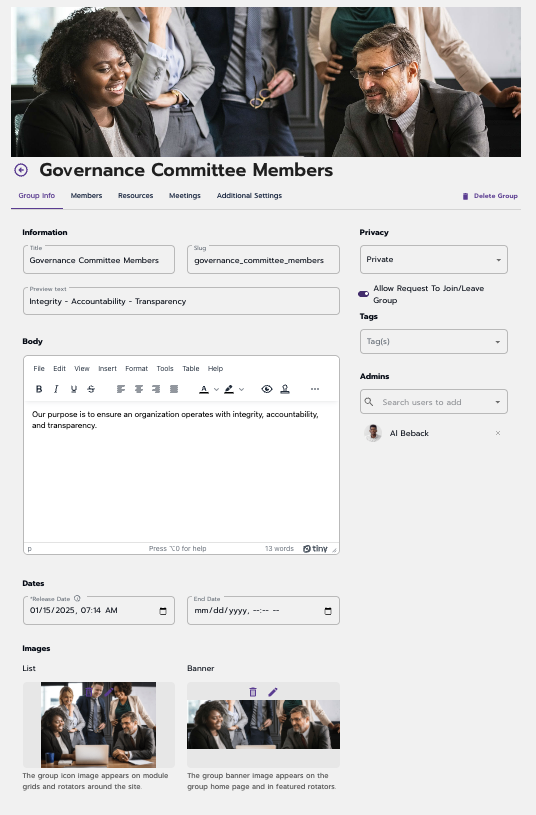Click the editor resize handle corner

334,549
